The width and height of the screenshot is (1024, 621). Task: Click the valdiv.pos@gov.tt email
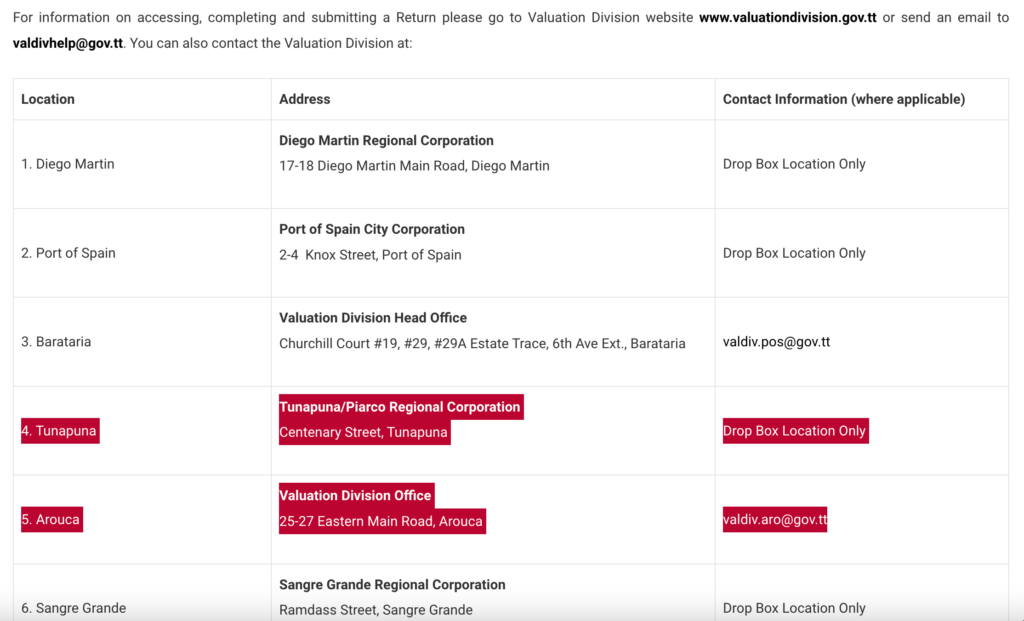point(776,342)
